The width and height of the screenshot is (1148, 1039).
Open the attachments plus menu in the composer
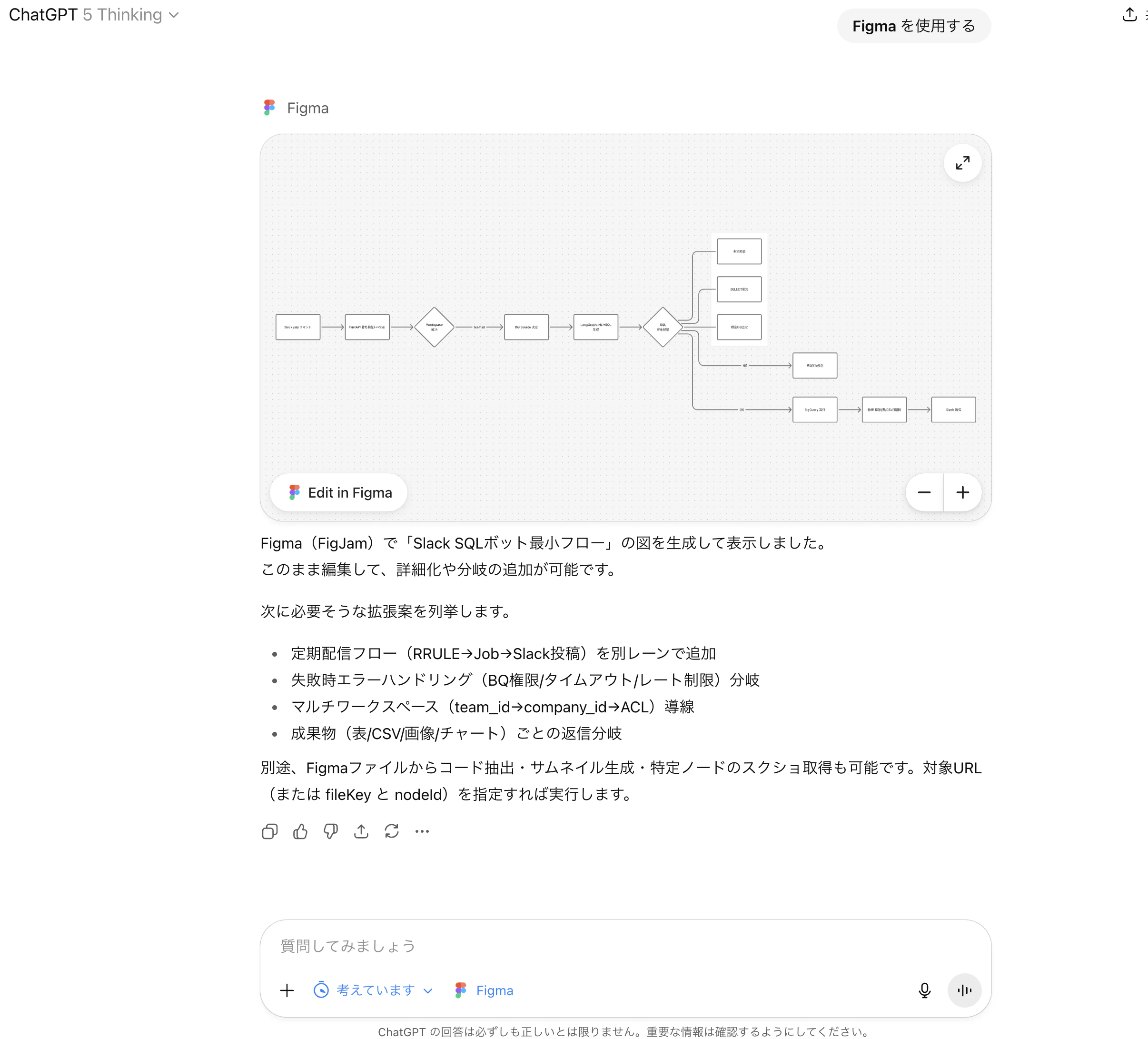287,990
